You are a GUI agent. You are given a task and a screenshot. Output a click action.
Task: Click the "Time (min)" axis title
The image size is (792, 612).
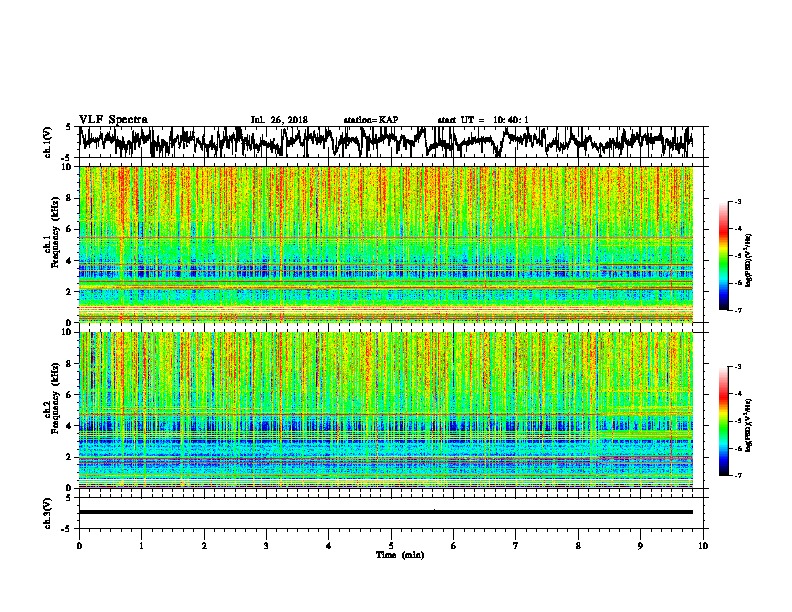400,555
